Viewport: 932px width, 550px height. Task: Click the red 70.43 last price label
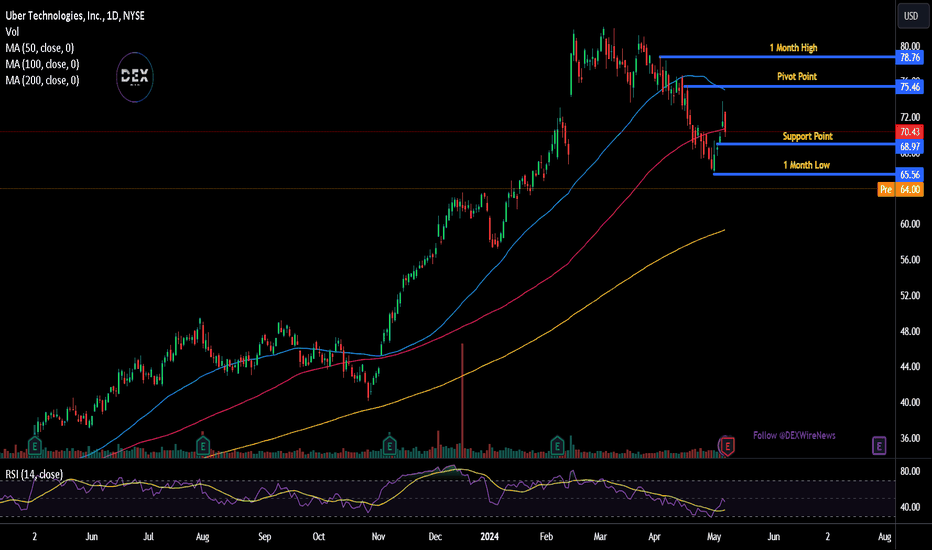[x=910, y=132]
